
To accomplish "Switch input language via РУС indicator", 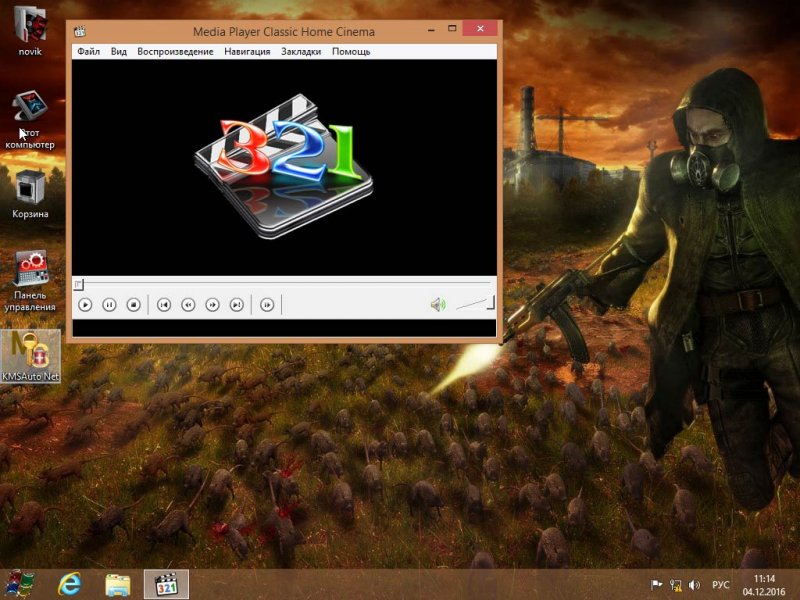I will coord(720,585).
